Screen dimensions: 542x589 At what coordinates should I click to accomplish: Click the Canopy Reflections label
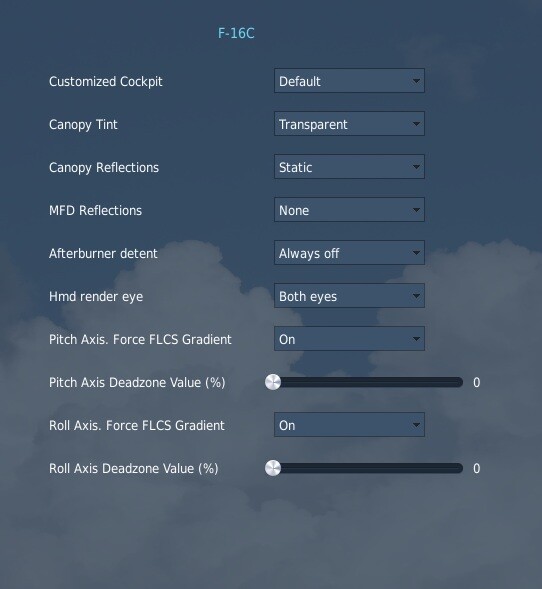104,168
